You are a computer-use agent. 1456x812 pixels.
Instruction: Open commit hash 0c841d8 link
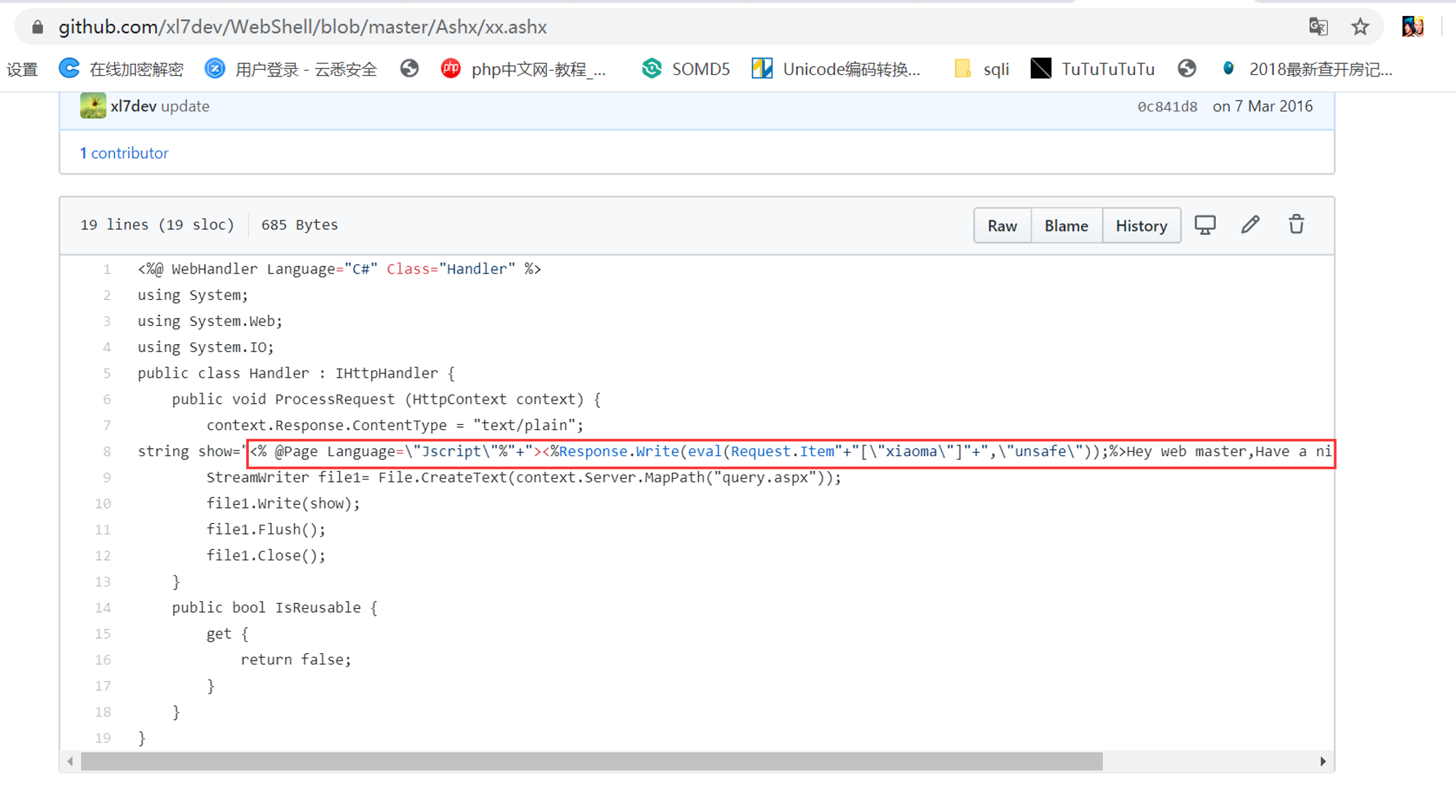1167,107
